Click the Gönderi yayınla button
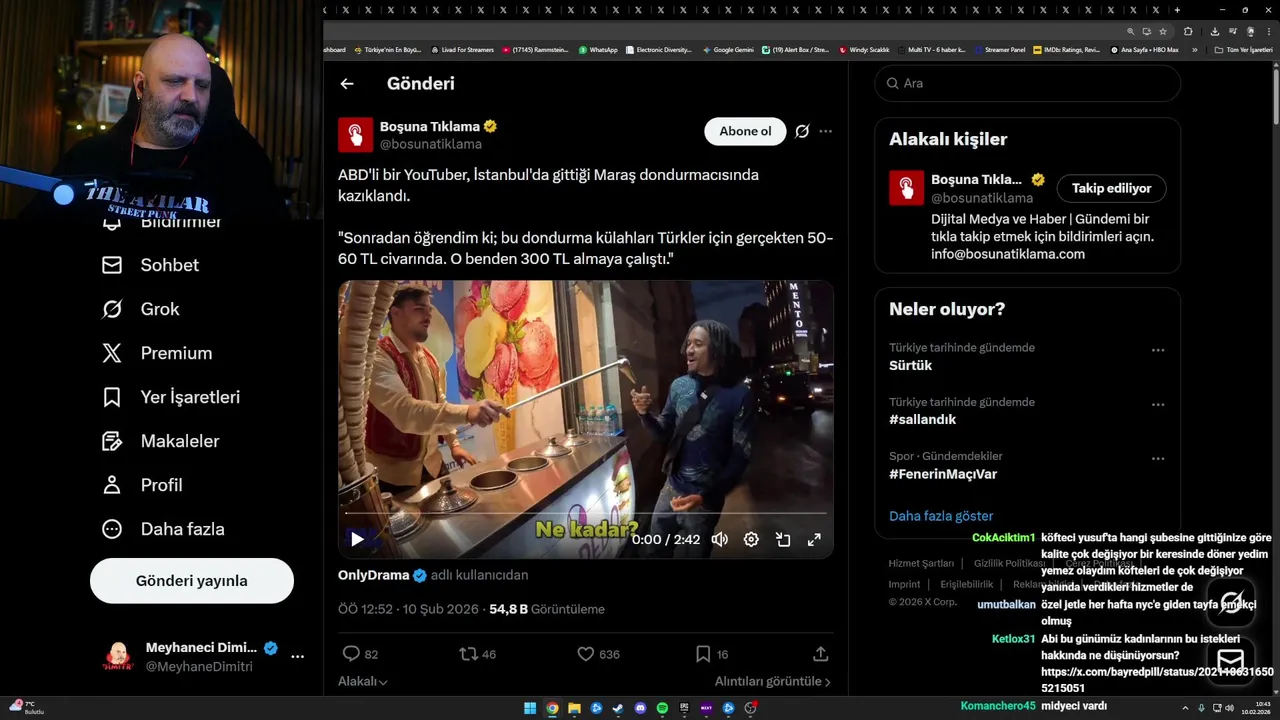This screenshot has width=1280, height=720. [192, 581]
